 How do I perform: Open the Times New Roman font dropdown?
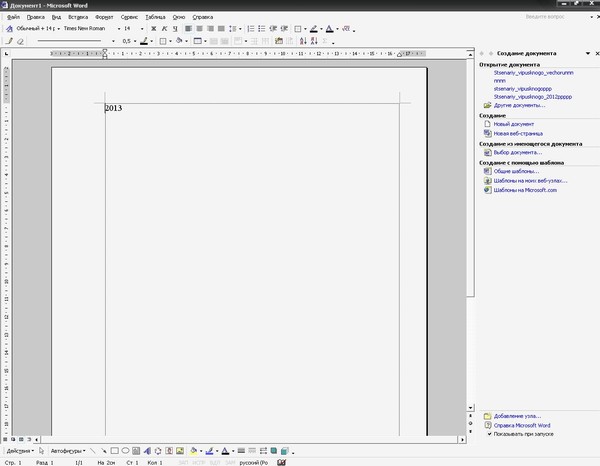point(119,29)
